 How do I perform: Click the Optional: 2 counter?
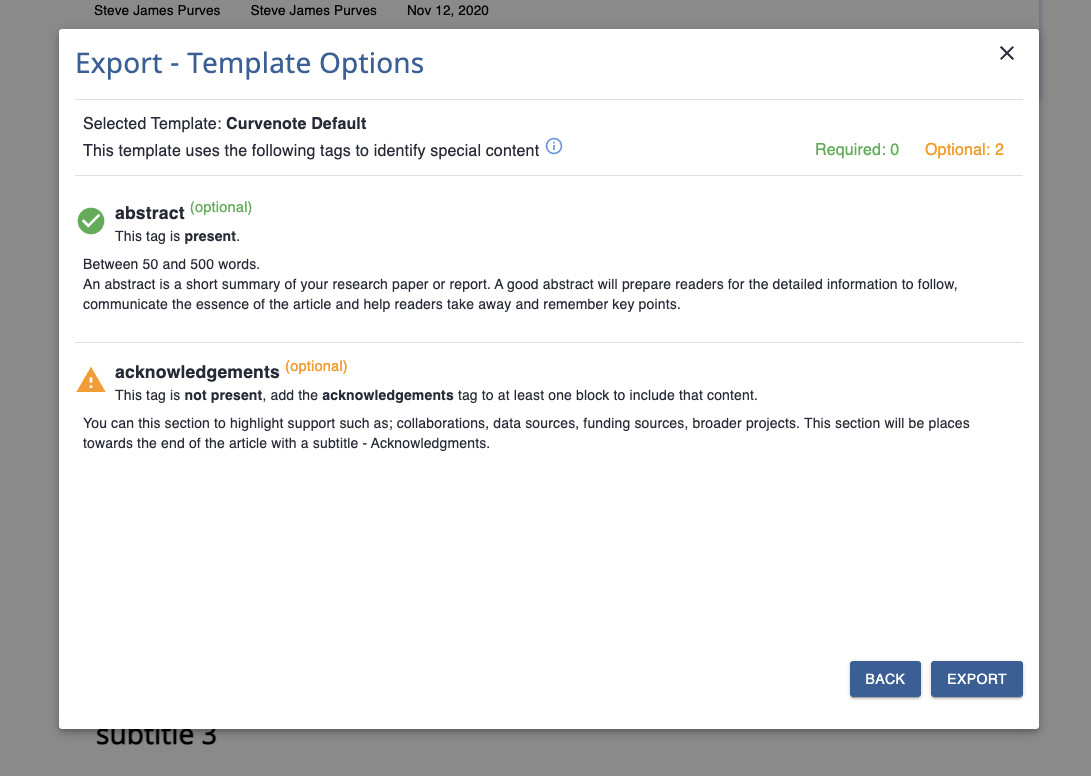click(964, 150)
